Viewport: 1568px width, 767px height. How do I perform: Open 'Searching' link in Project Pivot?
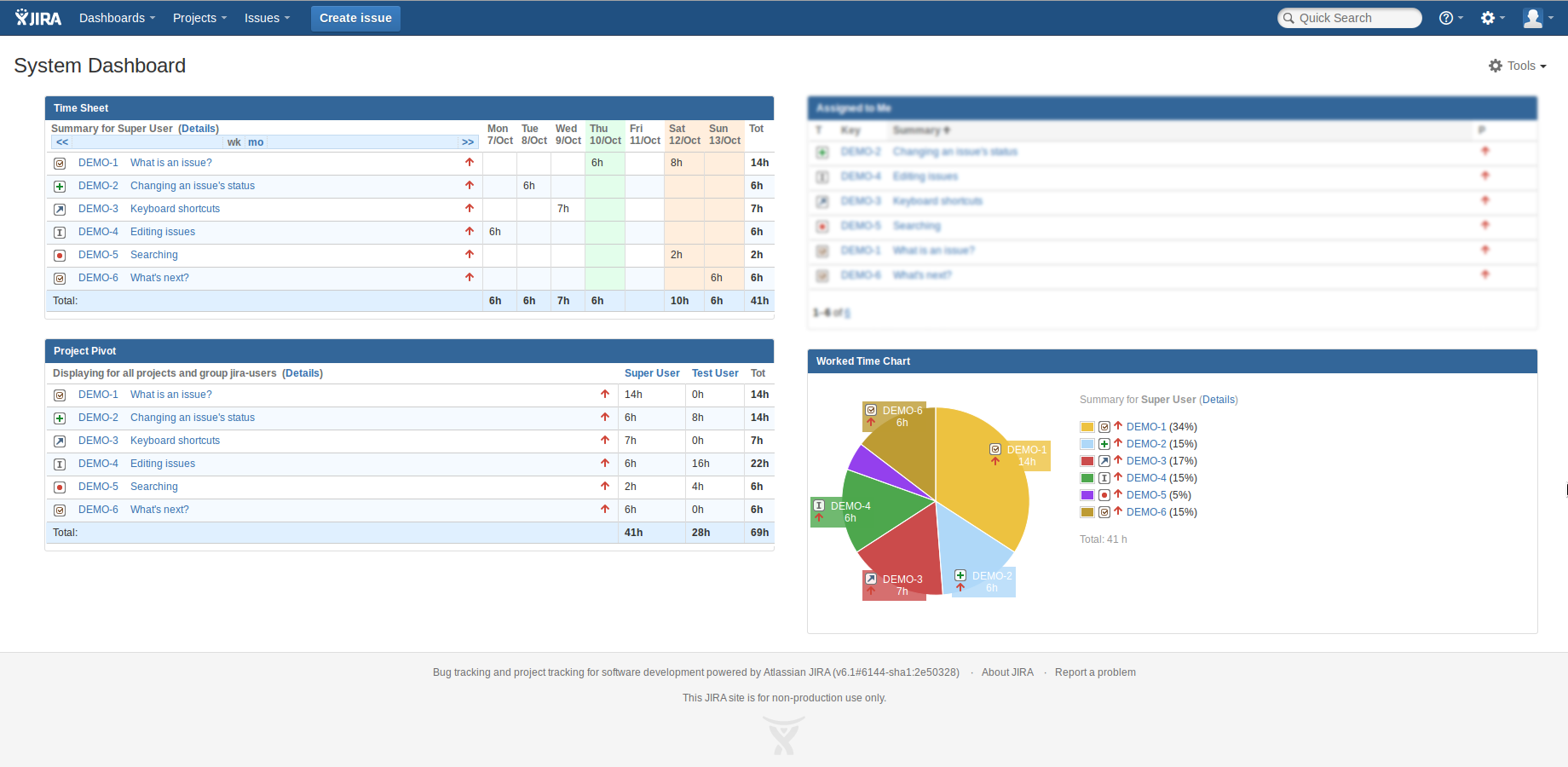(154, 487)
